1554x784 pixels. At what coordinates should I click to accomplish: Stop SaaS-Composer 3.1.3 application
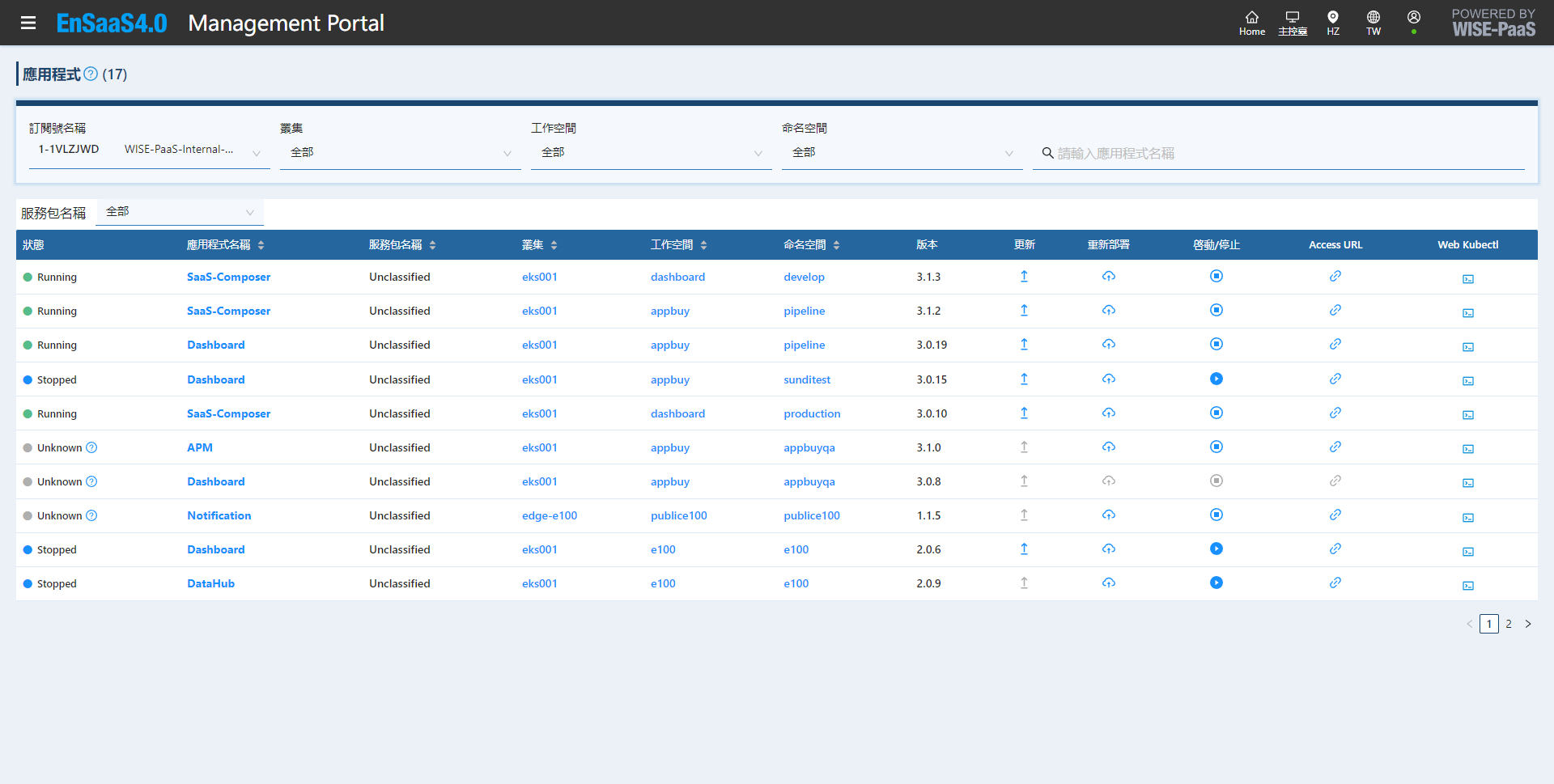pos(1216,277)
